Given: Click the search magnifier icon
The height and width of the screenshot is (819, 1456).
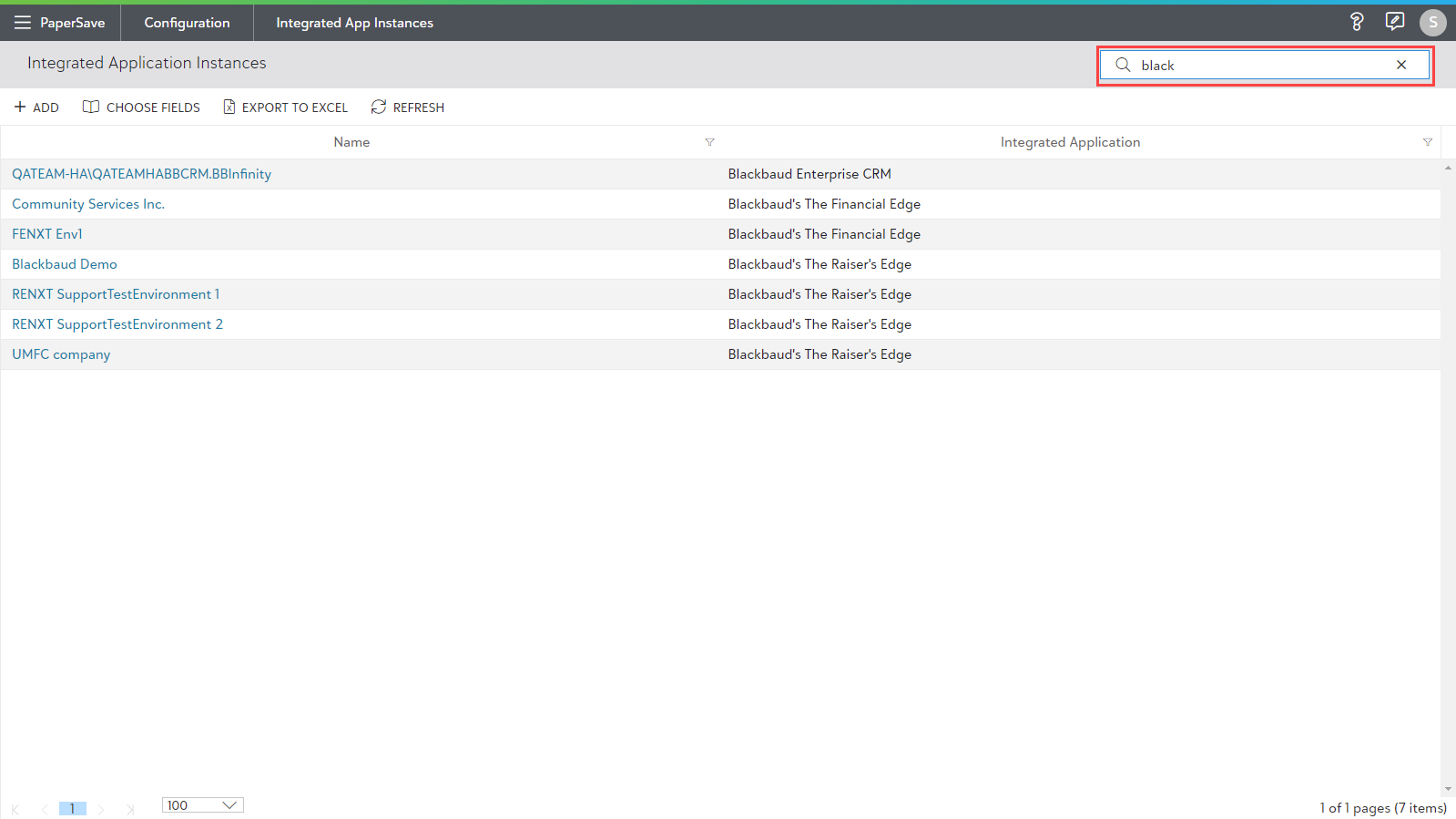Looking at the screenshot, I should (1123, 65).
